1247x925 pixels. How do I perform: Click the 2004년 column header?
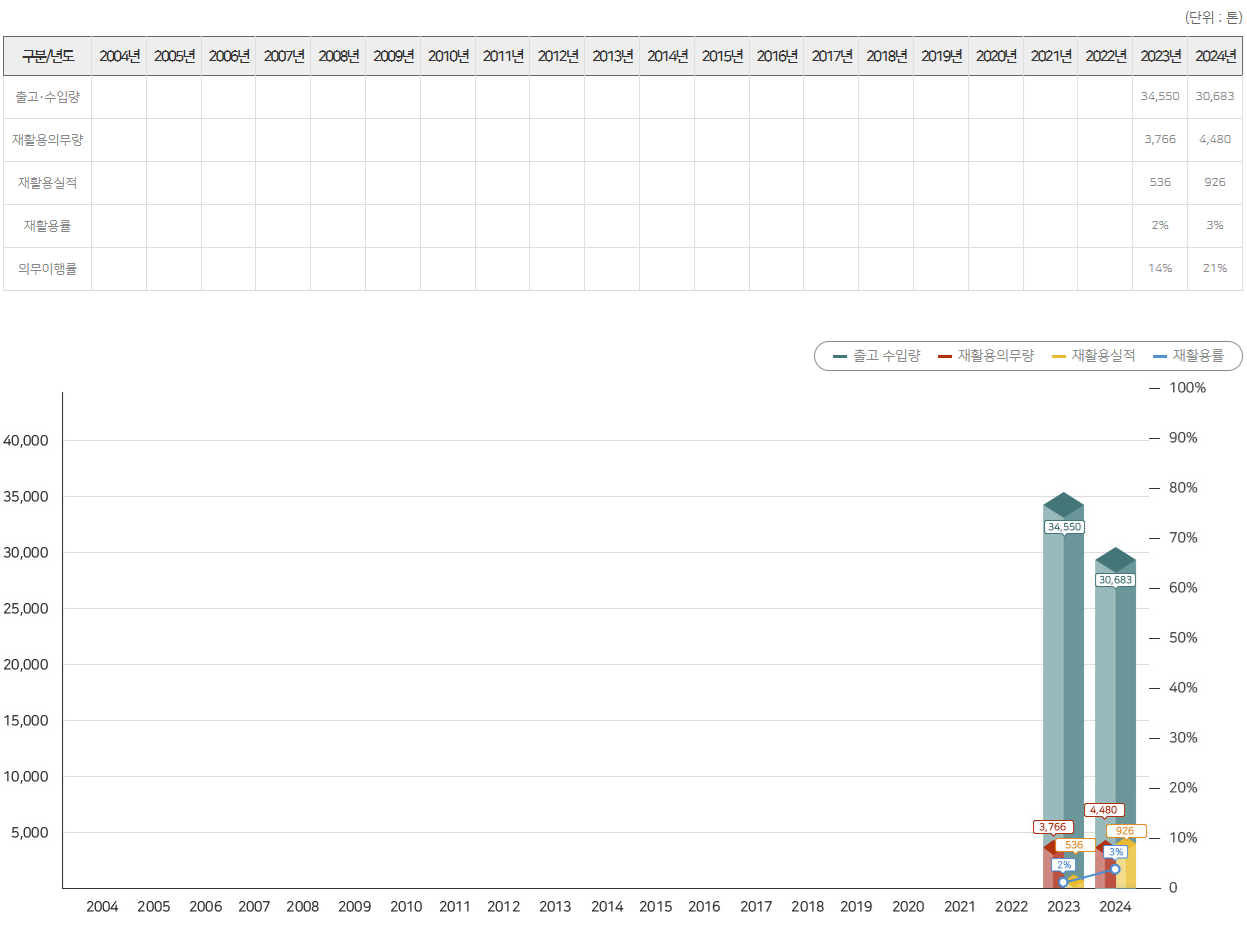tap(119, 56)
